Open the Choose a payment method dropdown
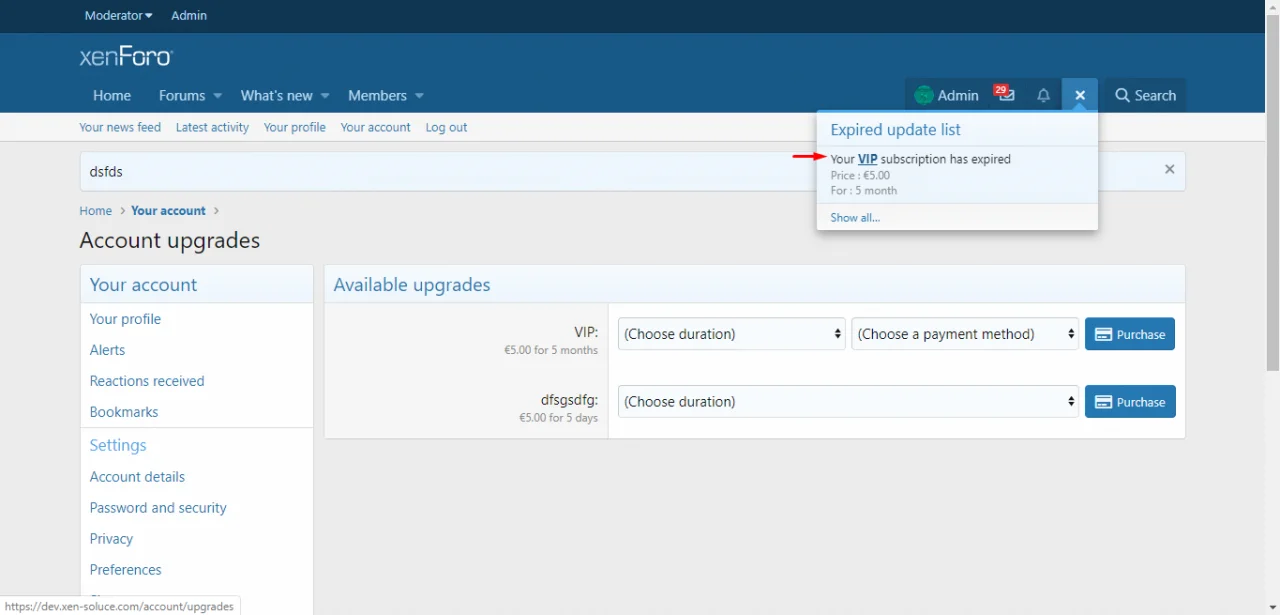 965,334
